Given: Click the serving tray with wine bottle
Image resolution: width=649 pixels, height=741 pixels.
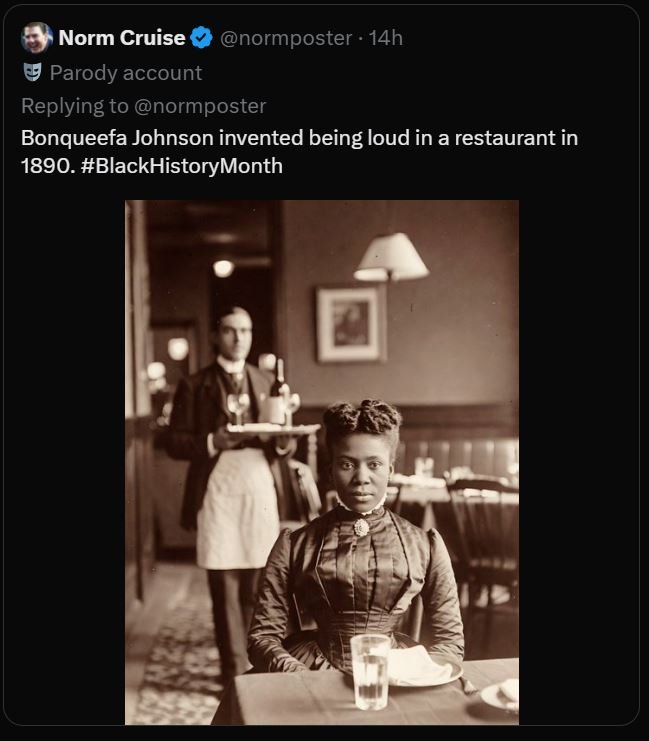Looking at the screenshot, I should tap(268, 425).
